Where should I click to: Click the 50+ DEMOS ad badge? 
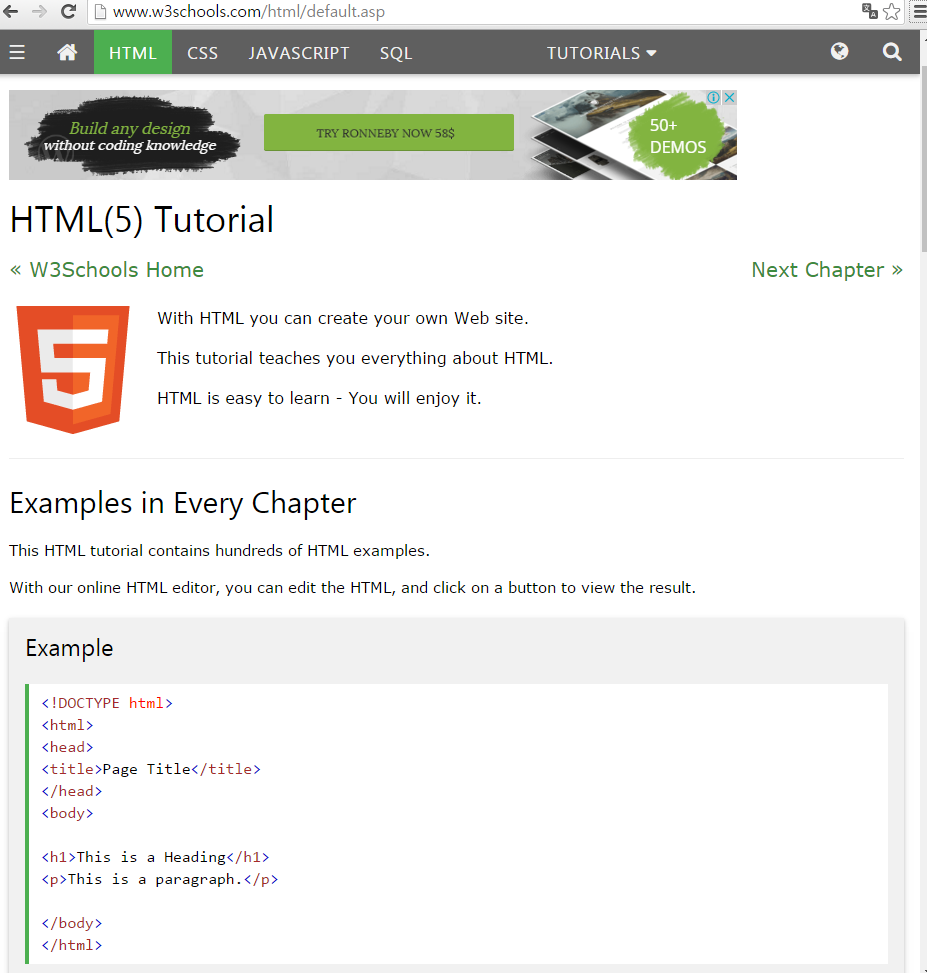tap(678, 136)
